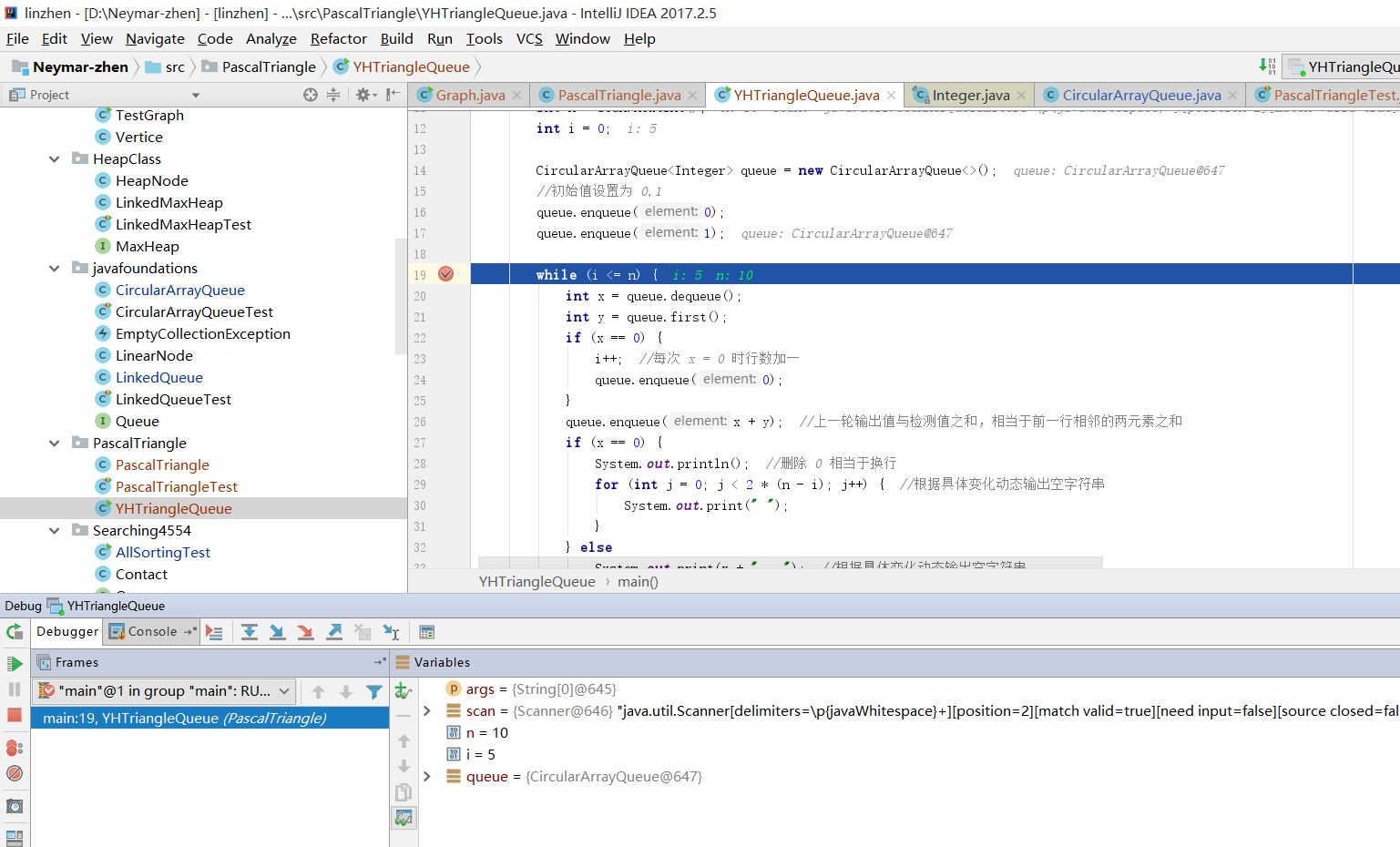The width and height of the screenshot is (1400, 847).
Task: Click src breadcrumb in navigation bar
Action: pos(166,66)
